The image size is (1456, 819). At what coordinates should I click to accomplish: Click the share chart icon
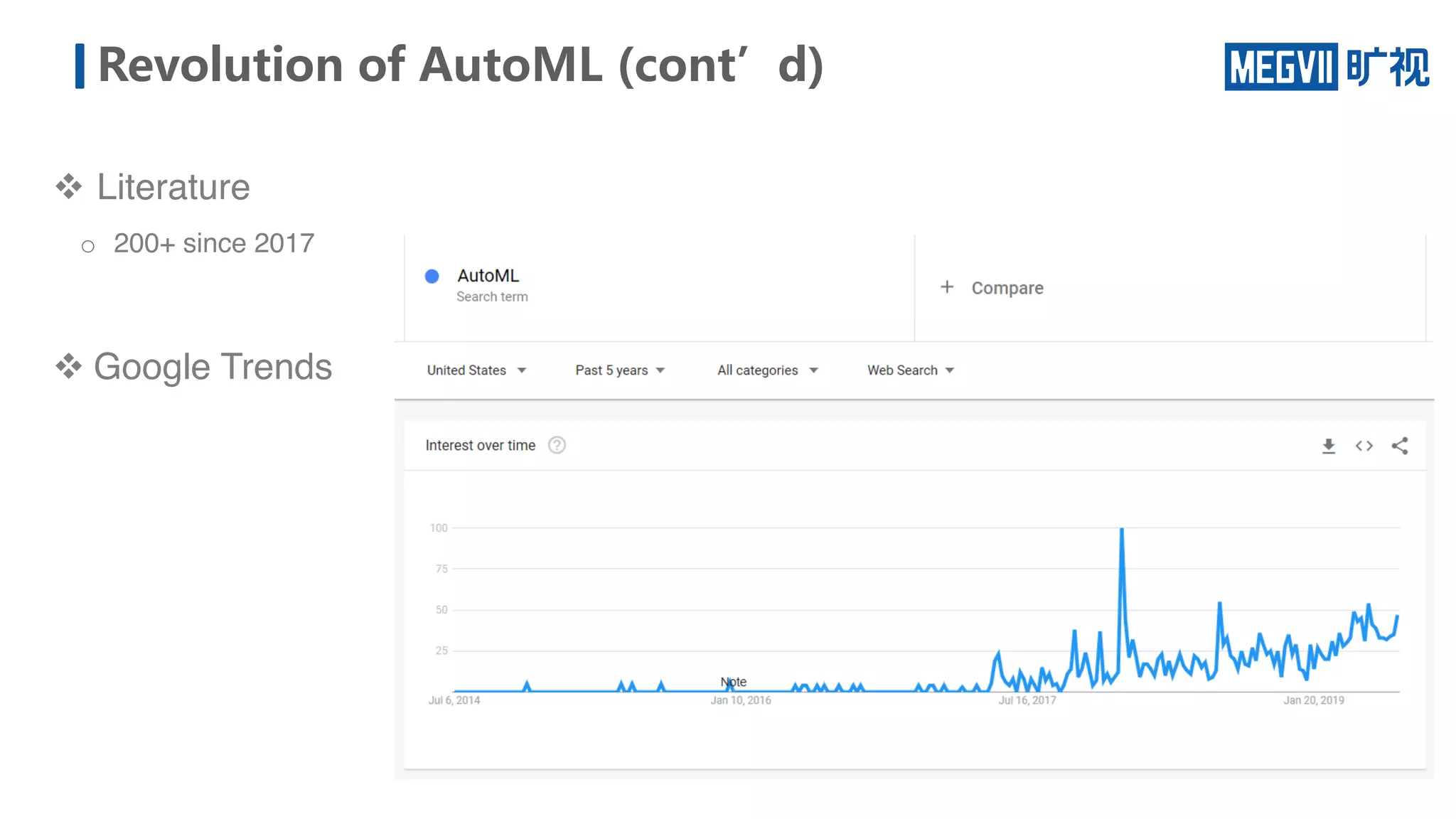[1399, 446]
